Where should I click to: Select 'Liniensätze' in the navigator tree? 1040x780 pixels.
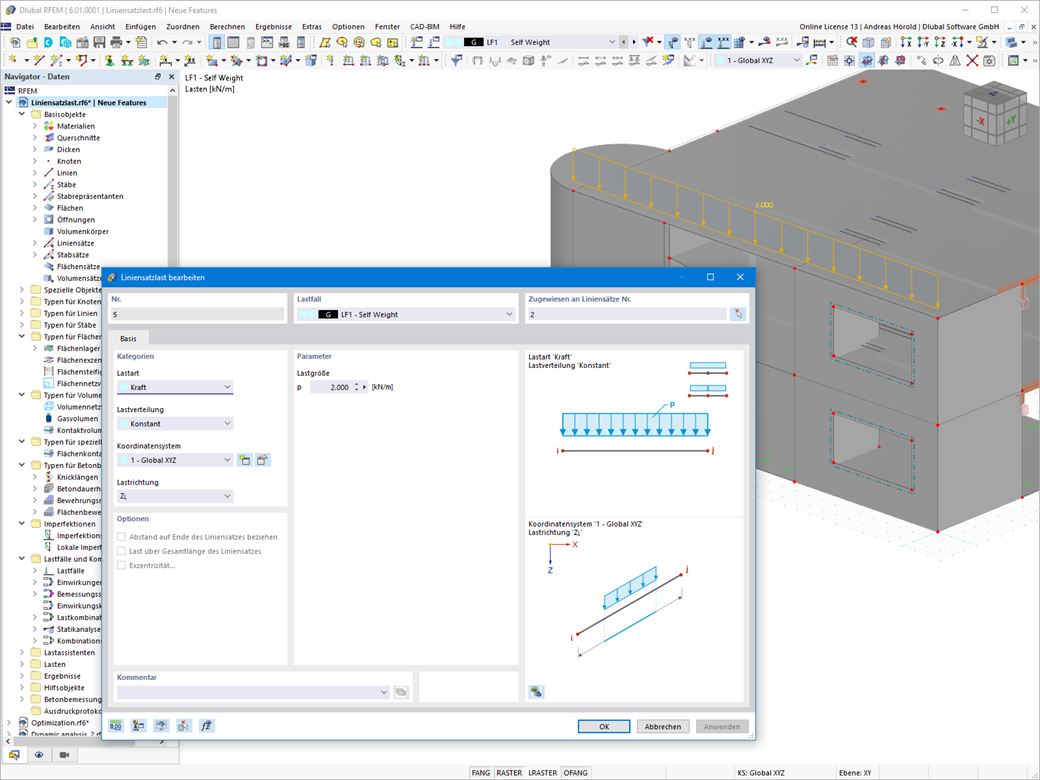coord(75,243)
